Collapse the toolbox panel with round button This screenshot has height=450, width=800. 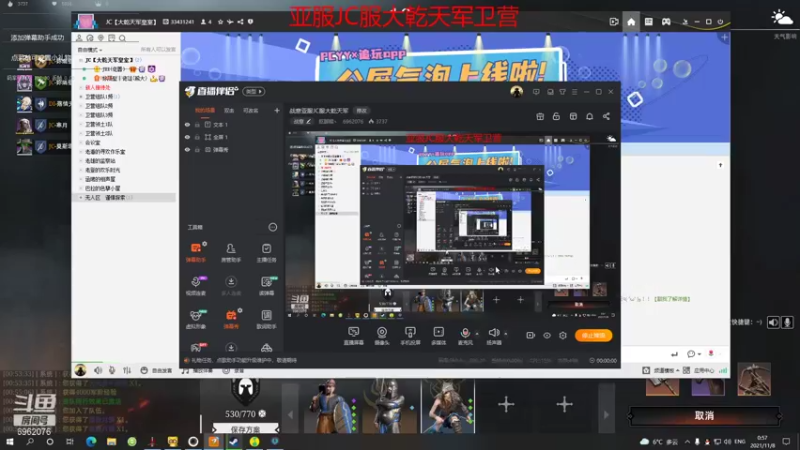click(272, 227)
